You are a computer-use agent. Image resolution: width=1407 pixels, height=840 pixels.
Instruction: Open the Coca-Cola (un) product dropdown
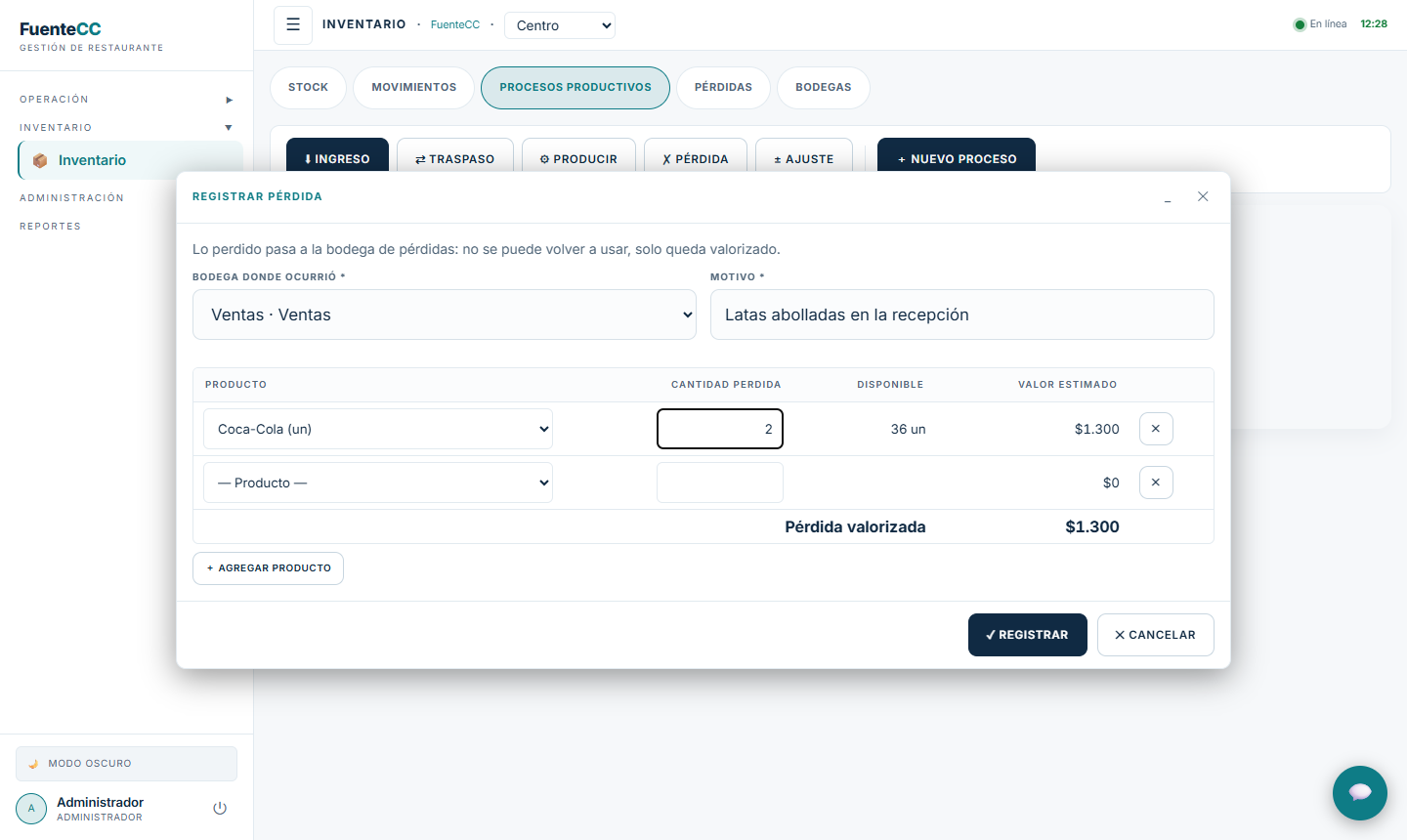(378, 429)
